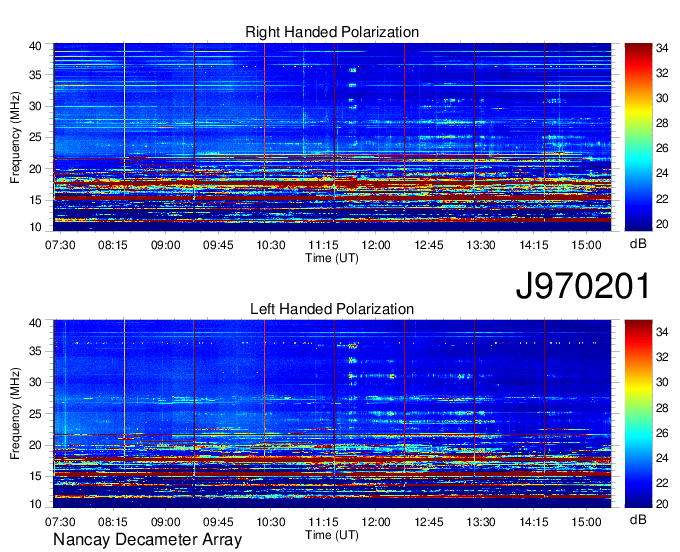
Task: Click the dB unit under the bottom color bar
Action: [638, 519]
